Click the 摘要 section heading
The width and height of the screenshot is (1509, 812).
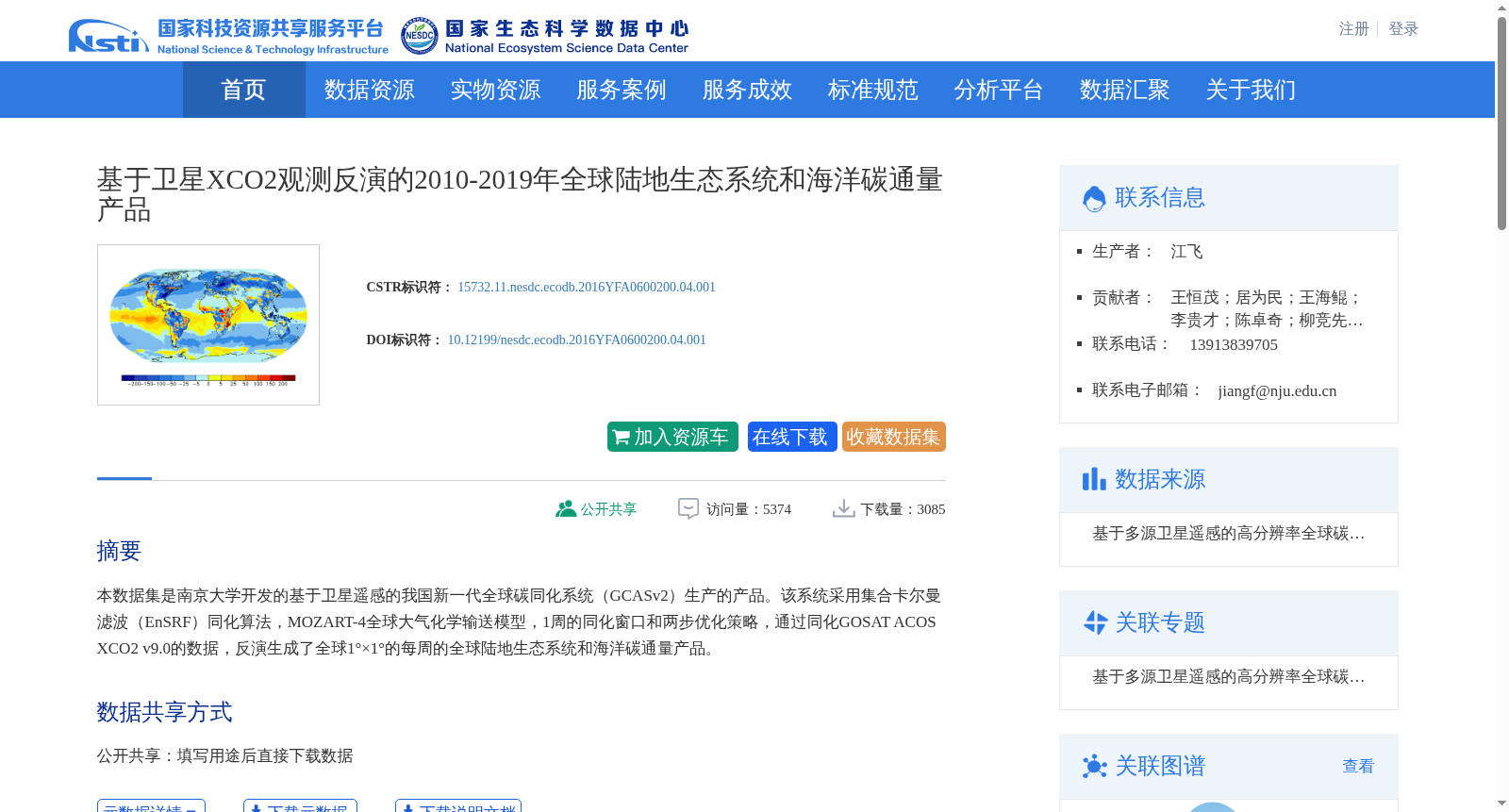point(119,551)
